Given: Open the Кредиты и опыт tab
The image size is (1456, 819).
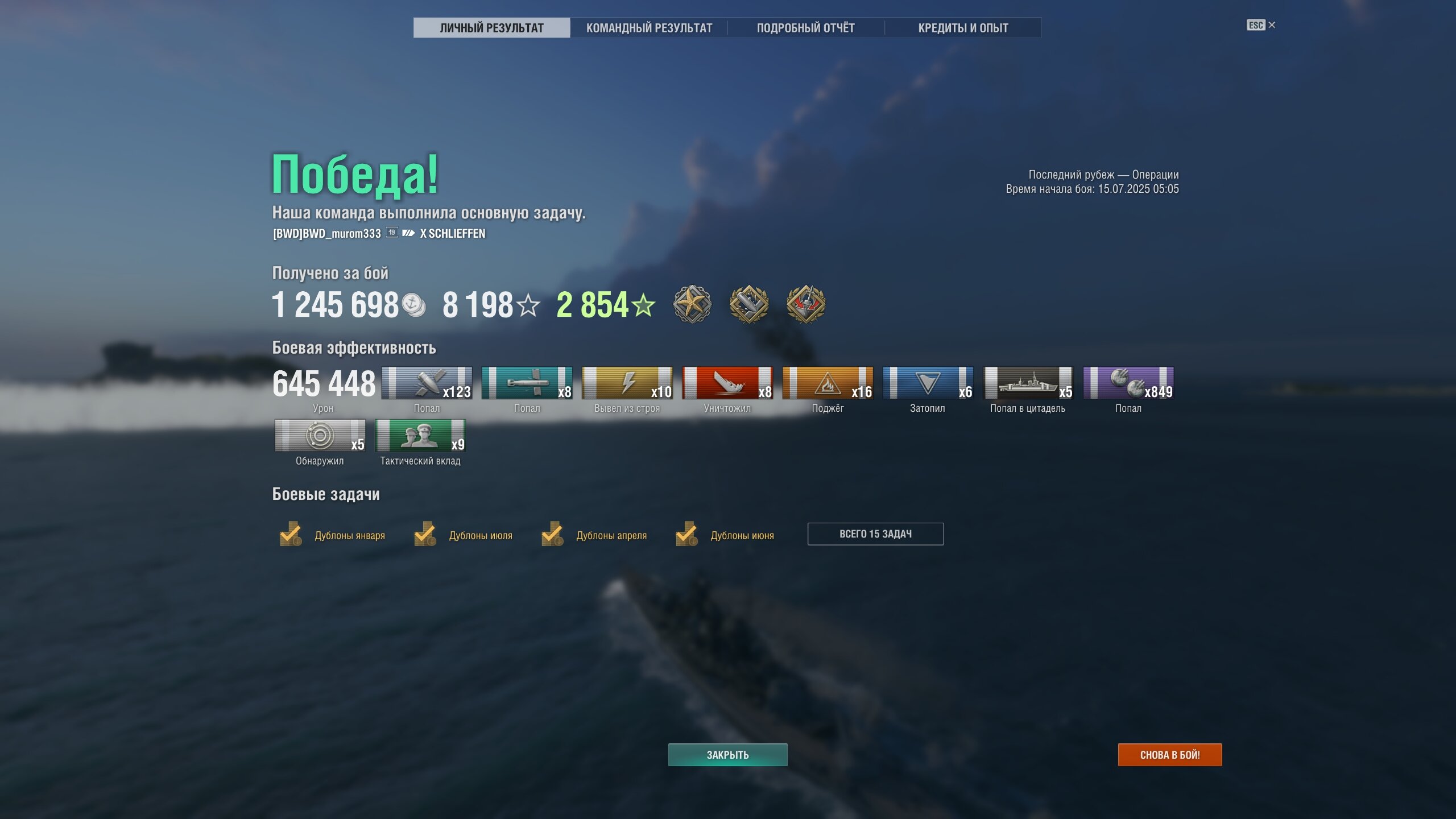Looking at the screenshot, I should point(963,28).
